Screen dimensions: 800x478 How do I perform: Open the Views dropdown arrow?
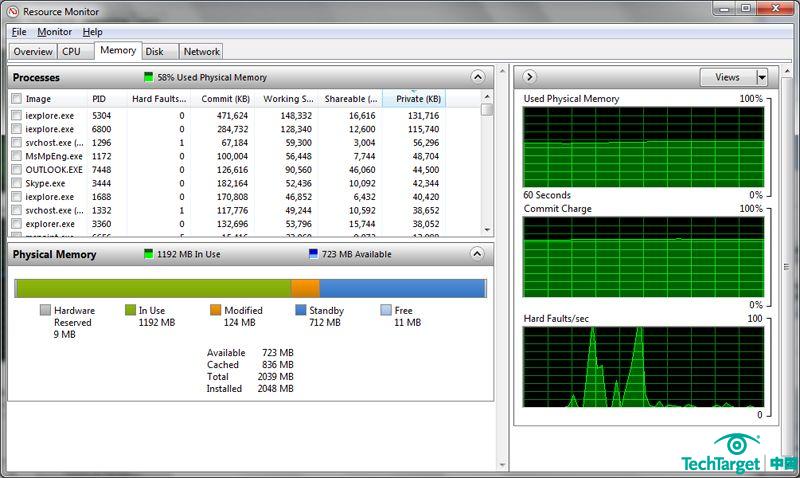[761, 77]
